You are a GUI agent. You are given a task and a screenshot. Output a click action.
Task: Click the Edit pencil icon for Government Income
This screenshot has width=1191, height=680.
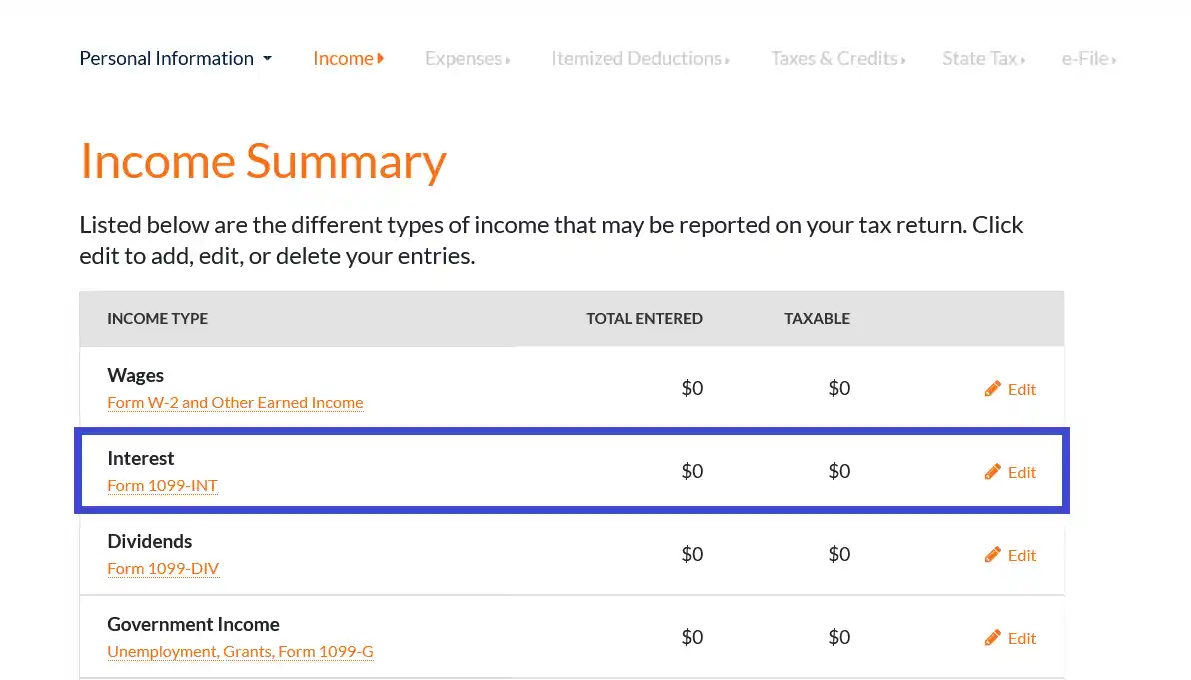[993, 637]
